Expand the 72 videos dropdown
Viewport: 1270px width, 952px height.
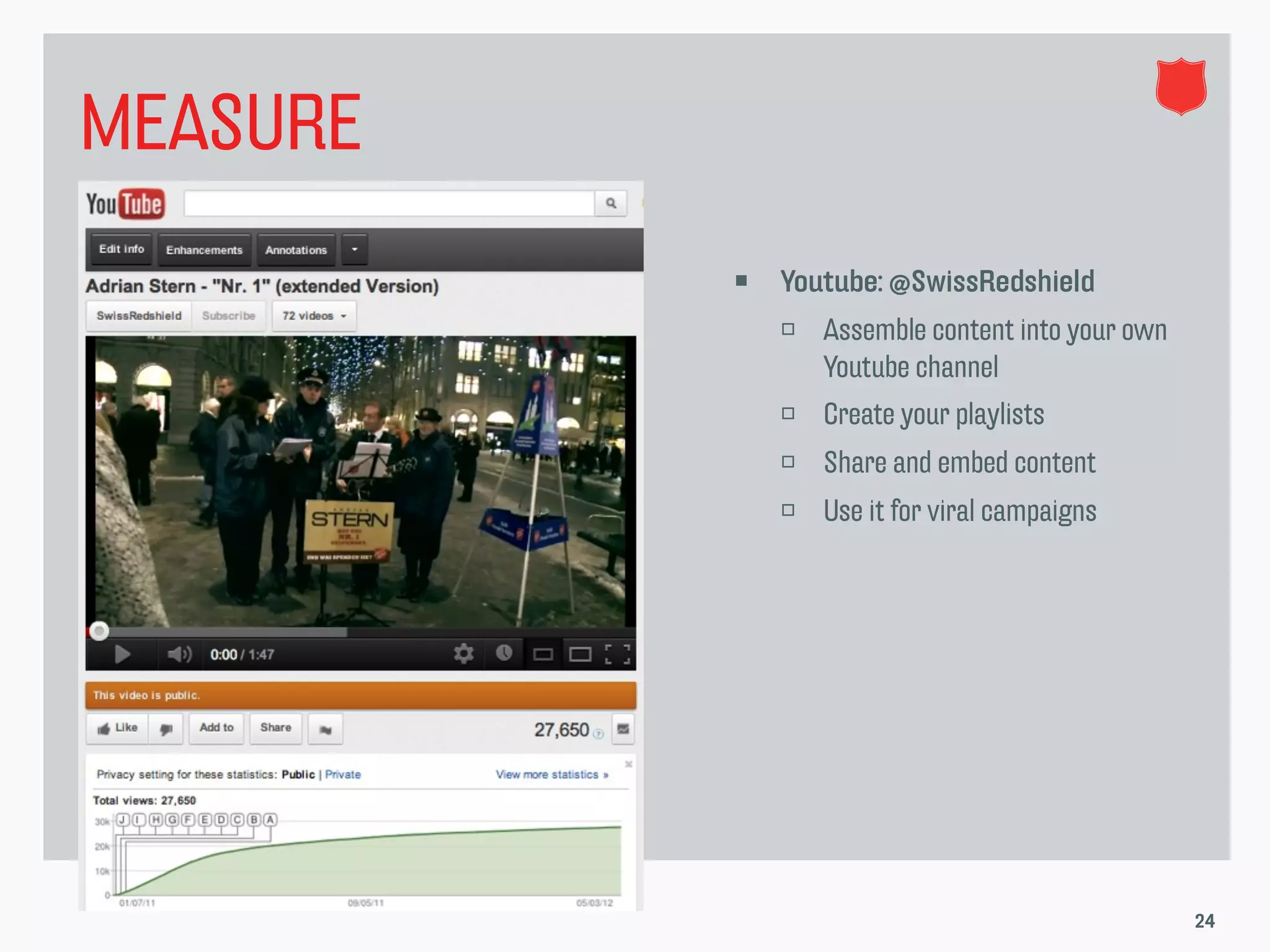click(x=314, y=316)
